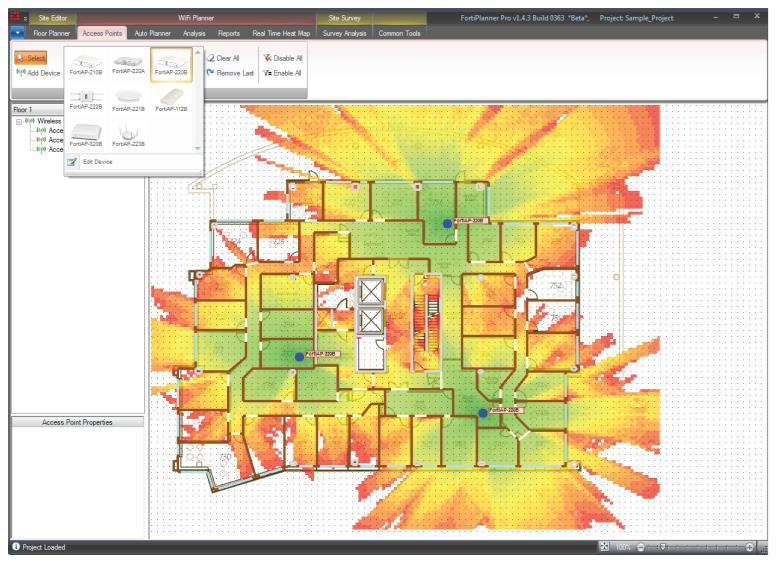Click the 100% zoom value
This screenshot has height=562, width=777.
tap(622, 547)
